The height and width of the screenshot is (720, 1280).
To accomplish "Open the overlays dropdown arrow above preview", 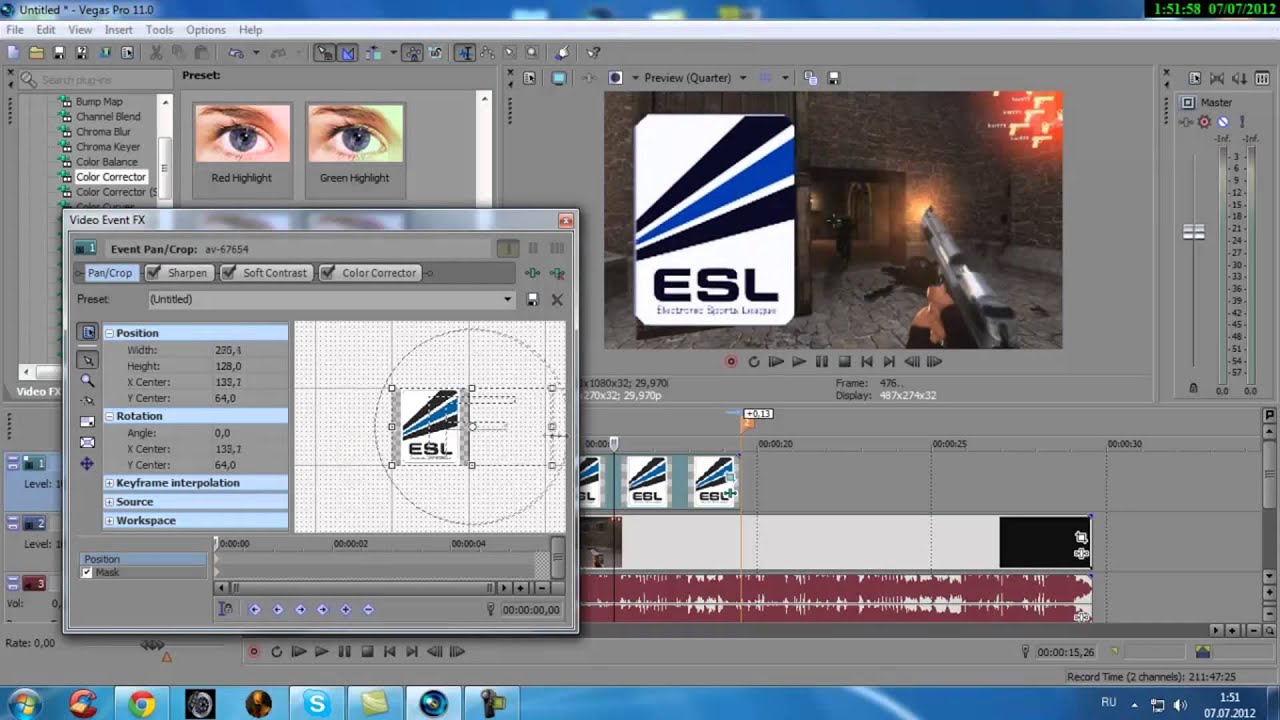I will (785, 78).
